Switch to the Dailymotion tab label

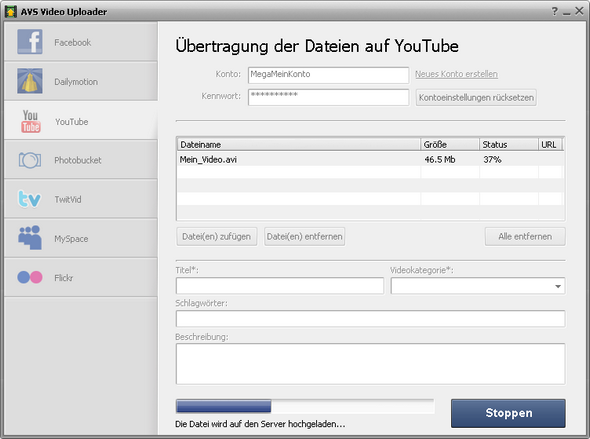pyautogui.click(x=76, y=82)
